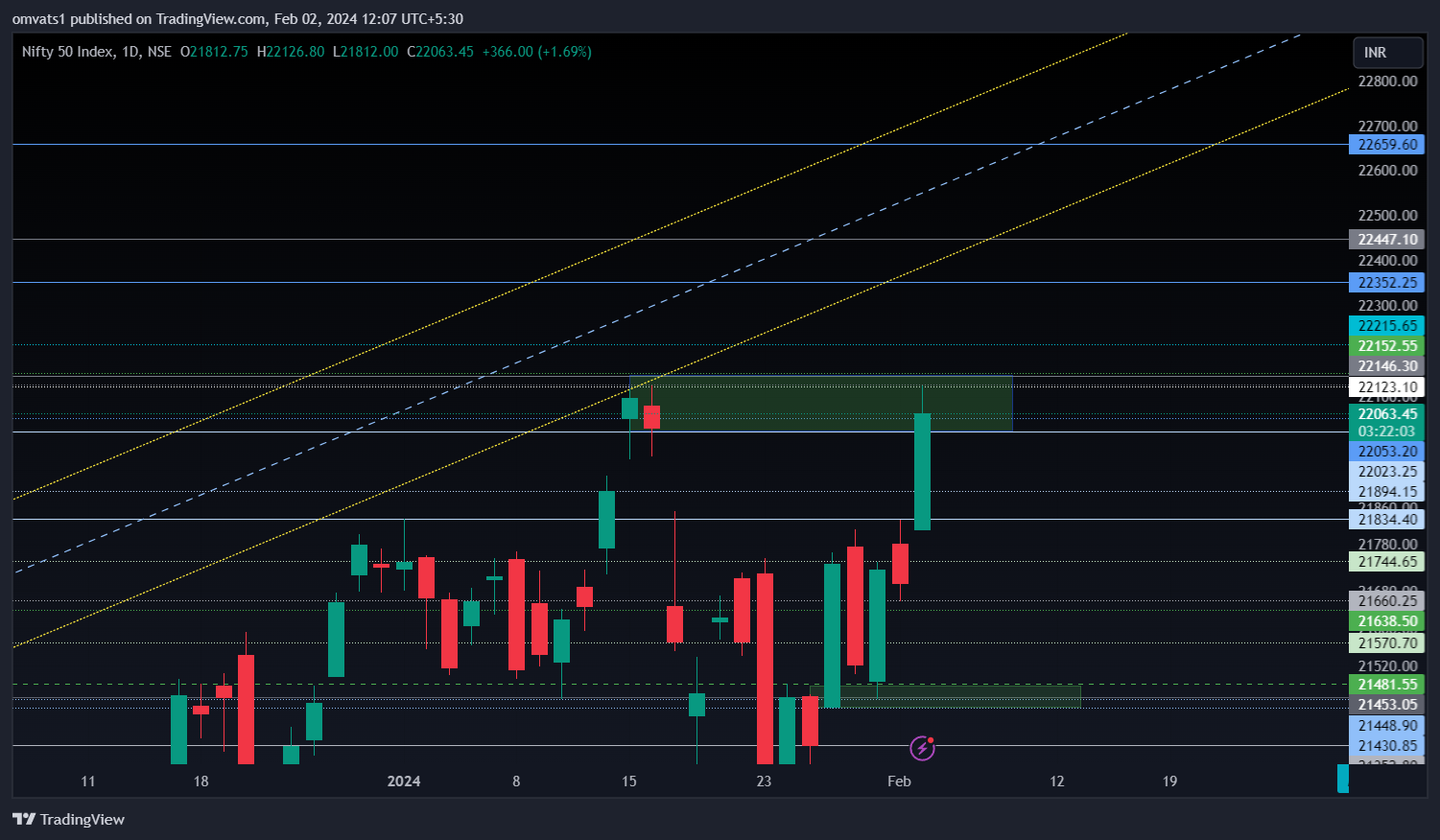Click date 11 on the time axis
1440x840 pixels.
[x=88, y=782]
